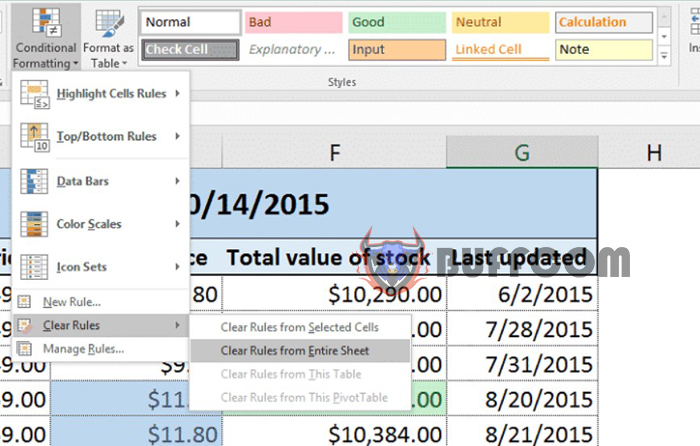700x446 pixels.
Task: Click the Highlight Cells Rules icon
Action: coord(35,94)
